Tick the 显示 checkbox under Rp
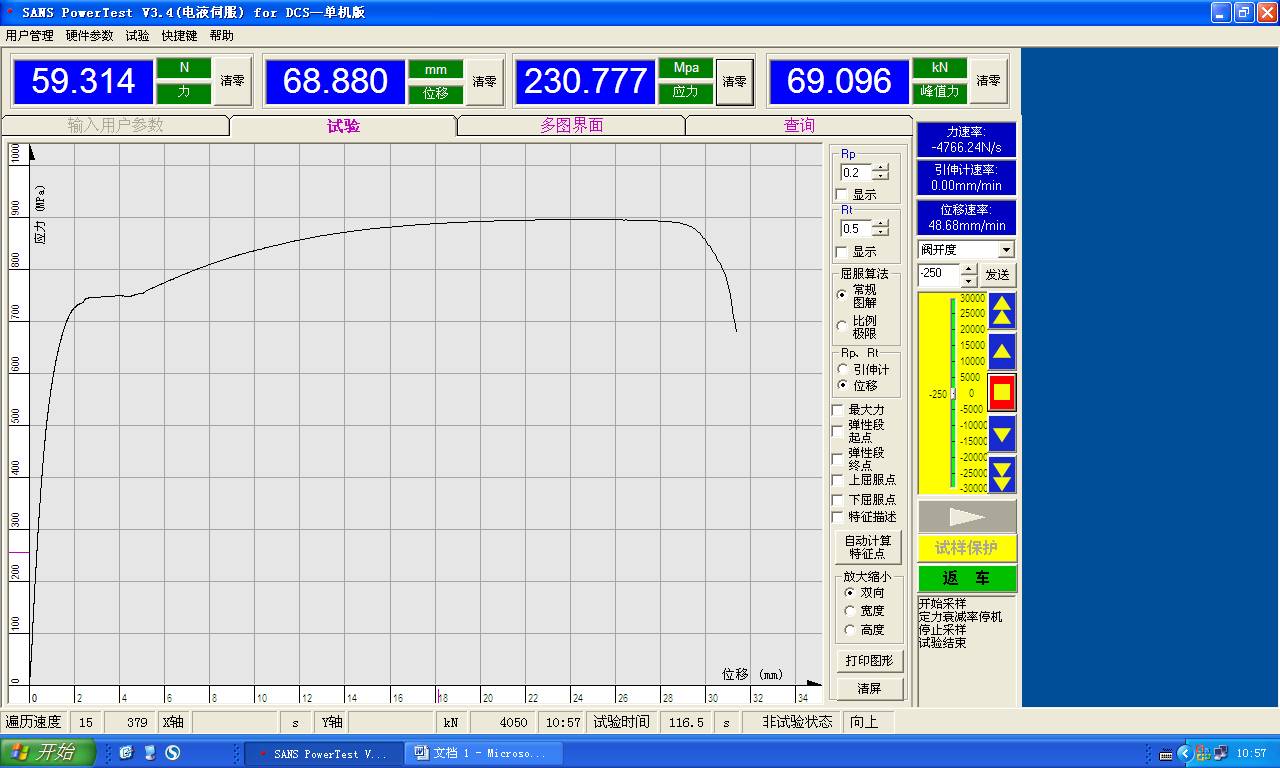 842,195
